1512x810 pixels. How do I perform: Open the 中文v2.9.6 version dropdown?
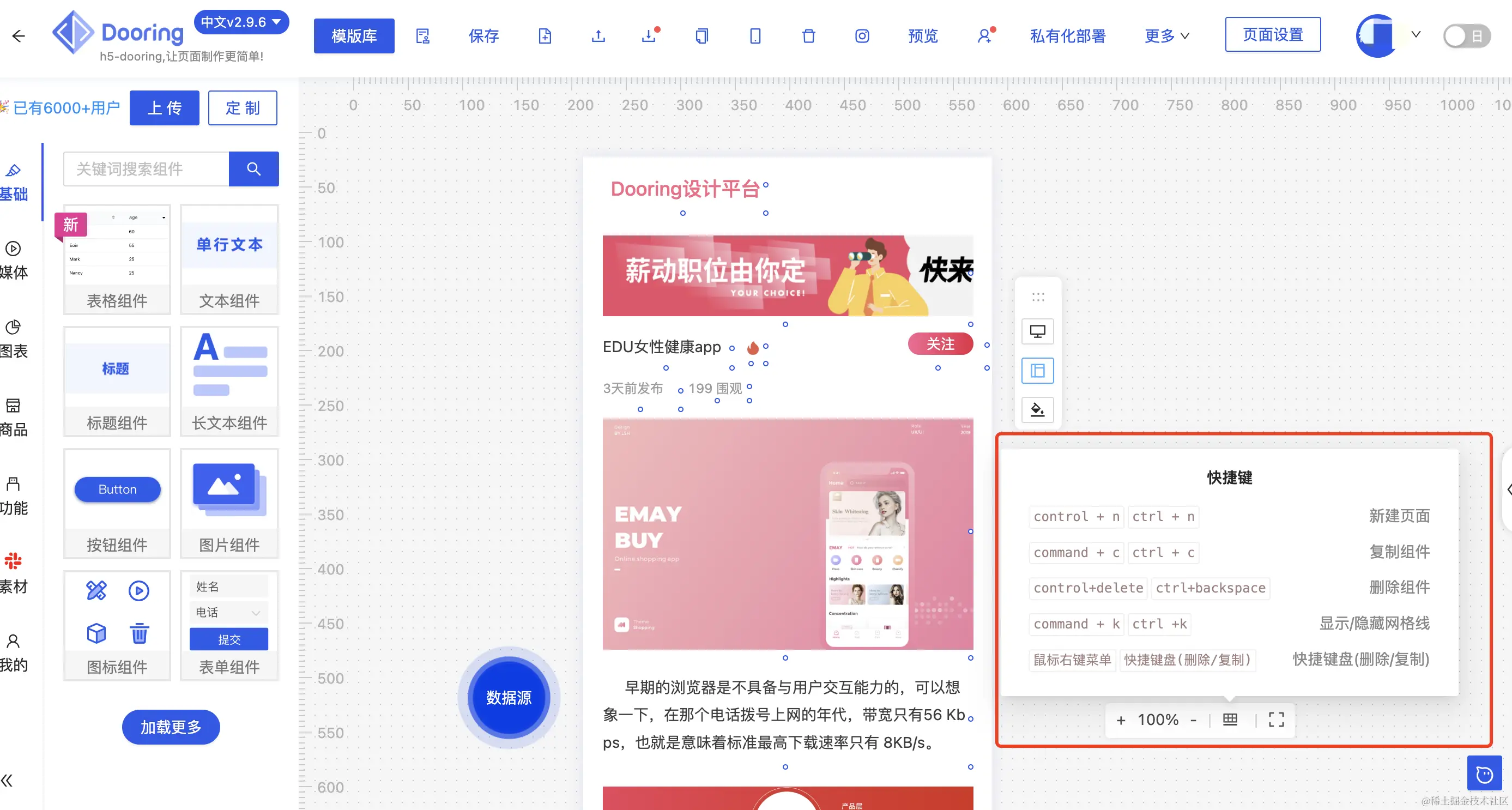click(x=241, y=22)
